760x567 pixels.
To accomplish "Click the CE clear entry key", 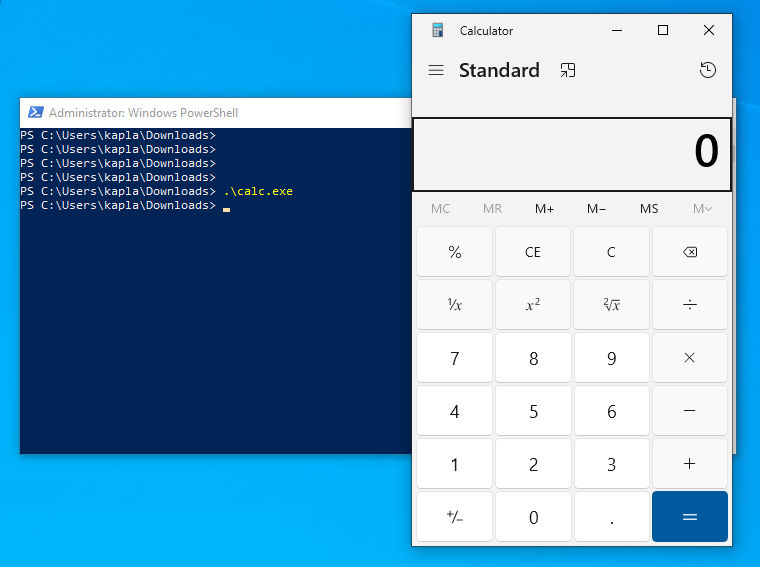I will click(x=533, y=252).
